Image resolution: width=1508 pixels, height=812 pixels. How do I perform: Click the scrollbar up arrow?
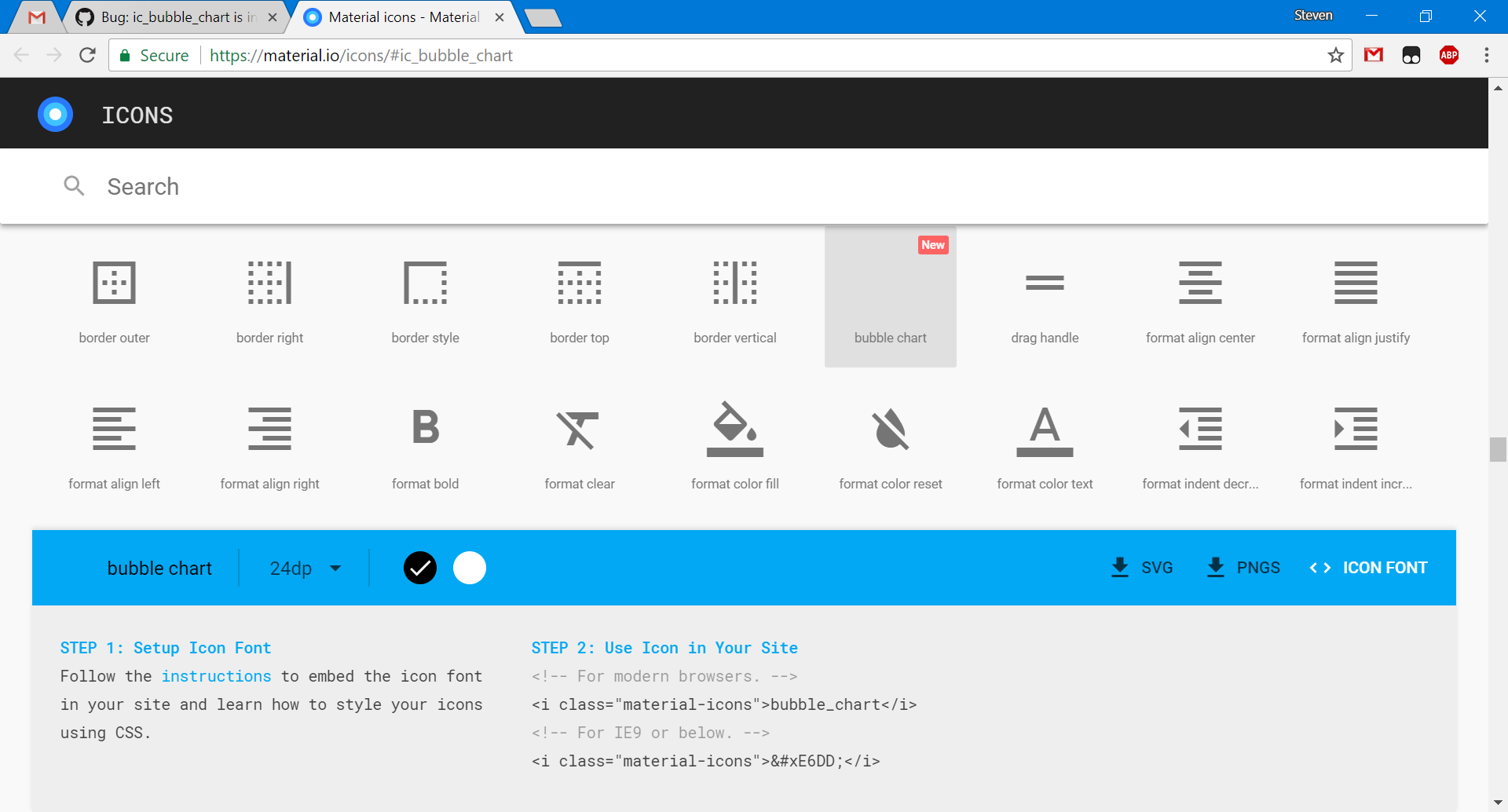click(x=1498, y=87)
